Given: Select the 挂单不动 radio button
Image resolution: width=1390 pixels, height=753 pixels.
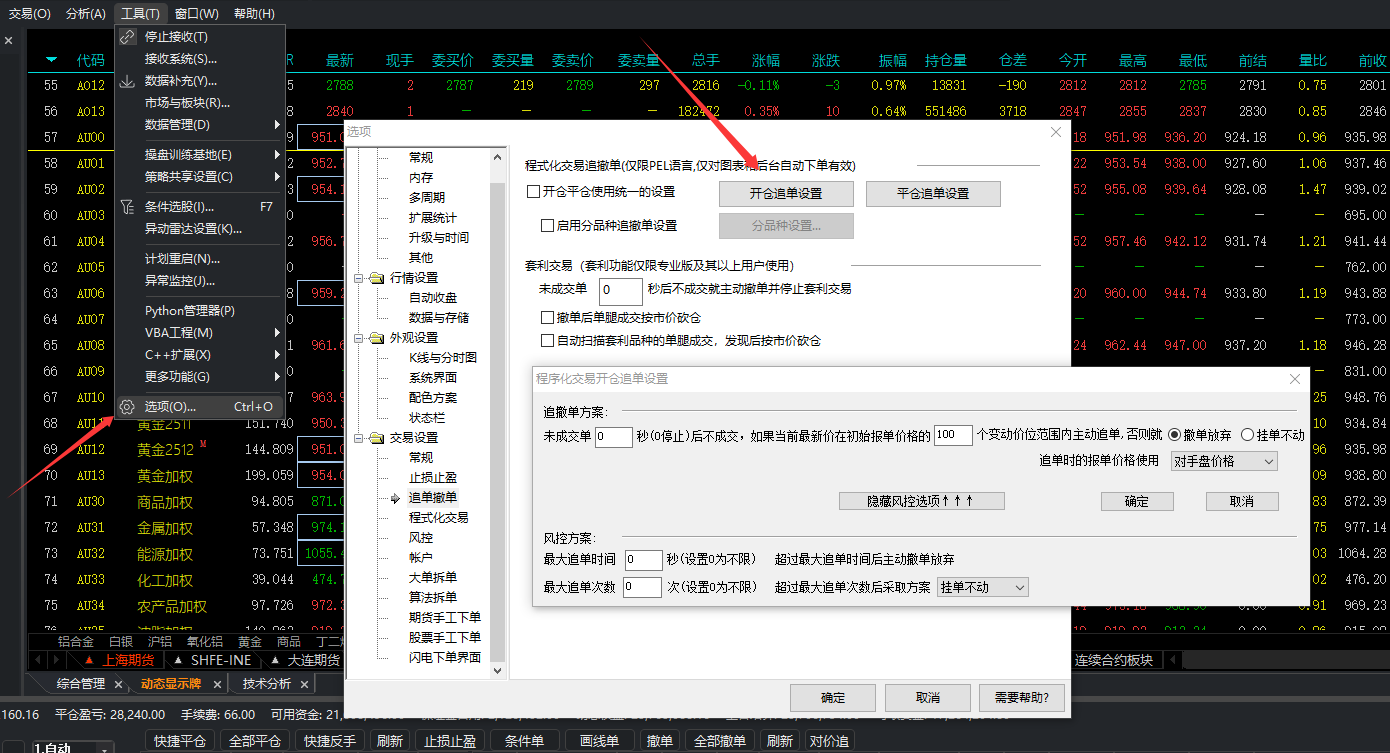Looking at the screenshot, I should [1247, 435].
